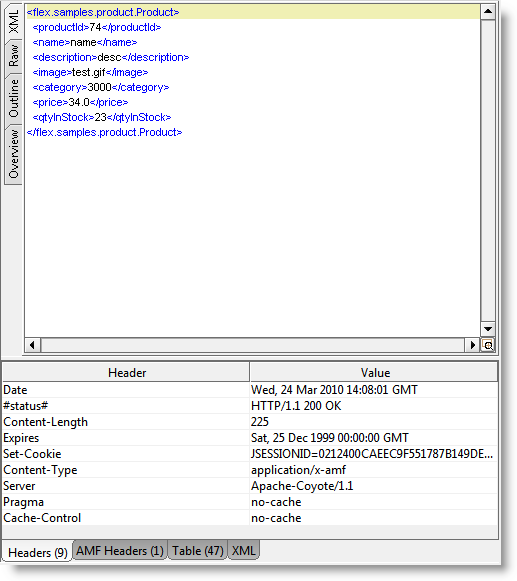Select the Set-Cookie header row
The width and height of the screenshot is (517, 581).
[250, 454]
